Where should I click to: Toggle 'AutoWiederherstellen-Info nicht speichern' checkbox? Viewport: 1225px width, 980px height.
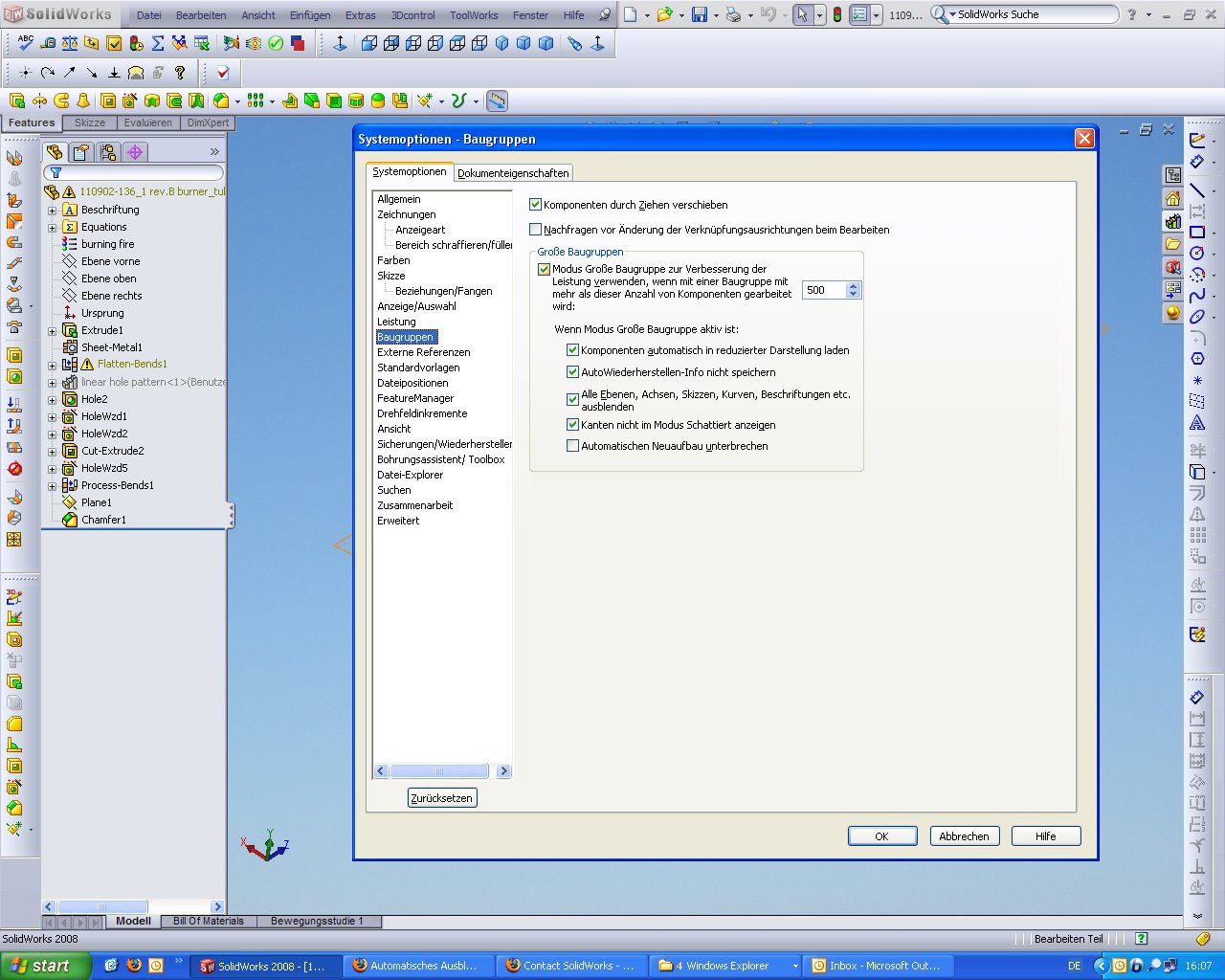pyautogui.click(x=572, y=372)
